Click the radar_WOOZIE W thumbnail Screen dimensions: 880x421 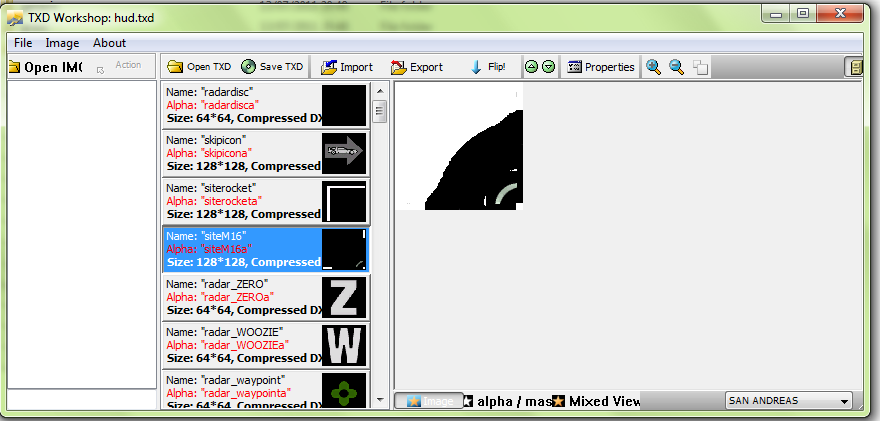tap(344, 345)
